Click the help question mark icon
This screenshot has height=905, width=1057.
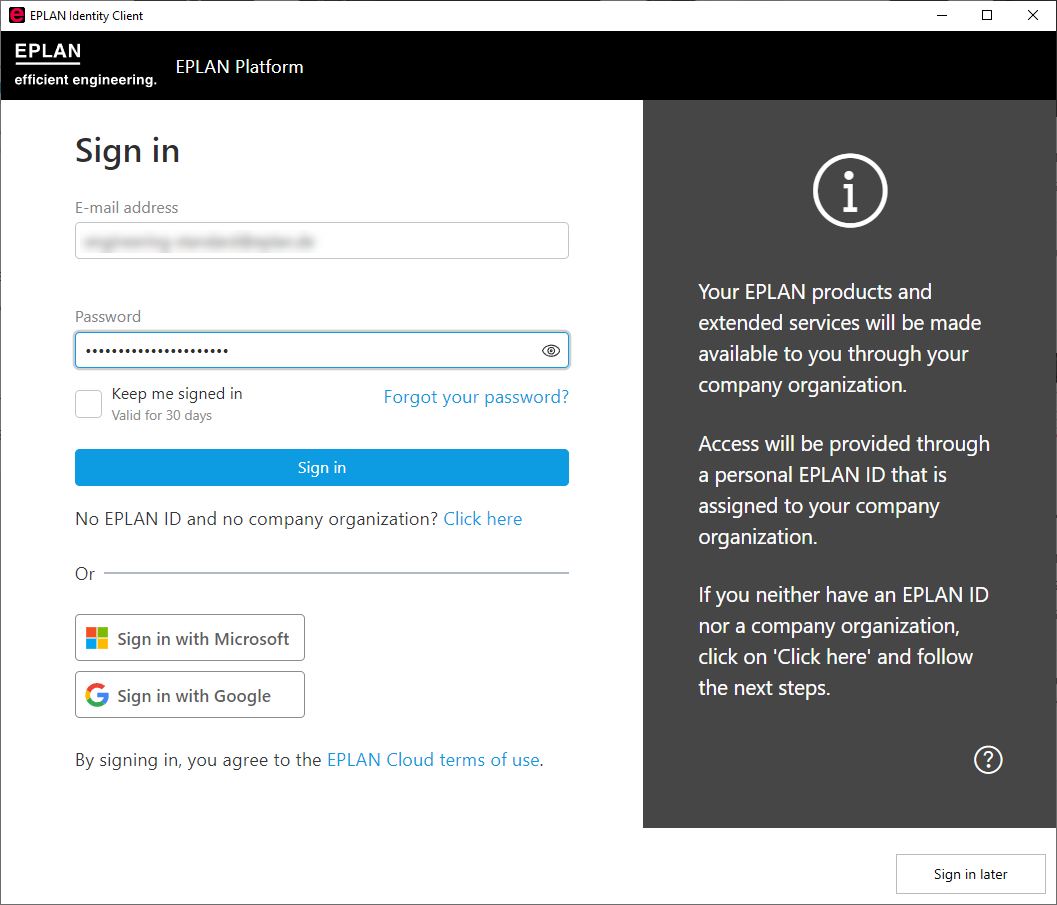point(987,760)
